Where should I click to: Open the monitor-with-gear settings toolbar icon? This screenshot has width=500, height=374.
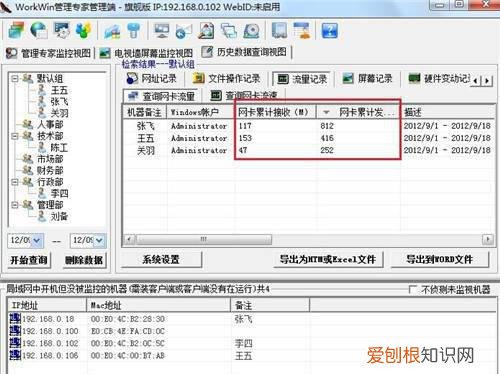click(62, 30)
